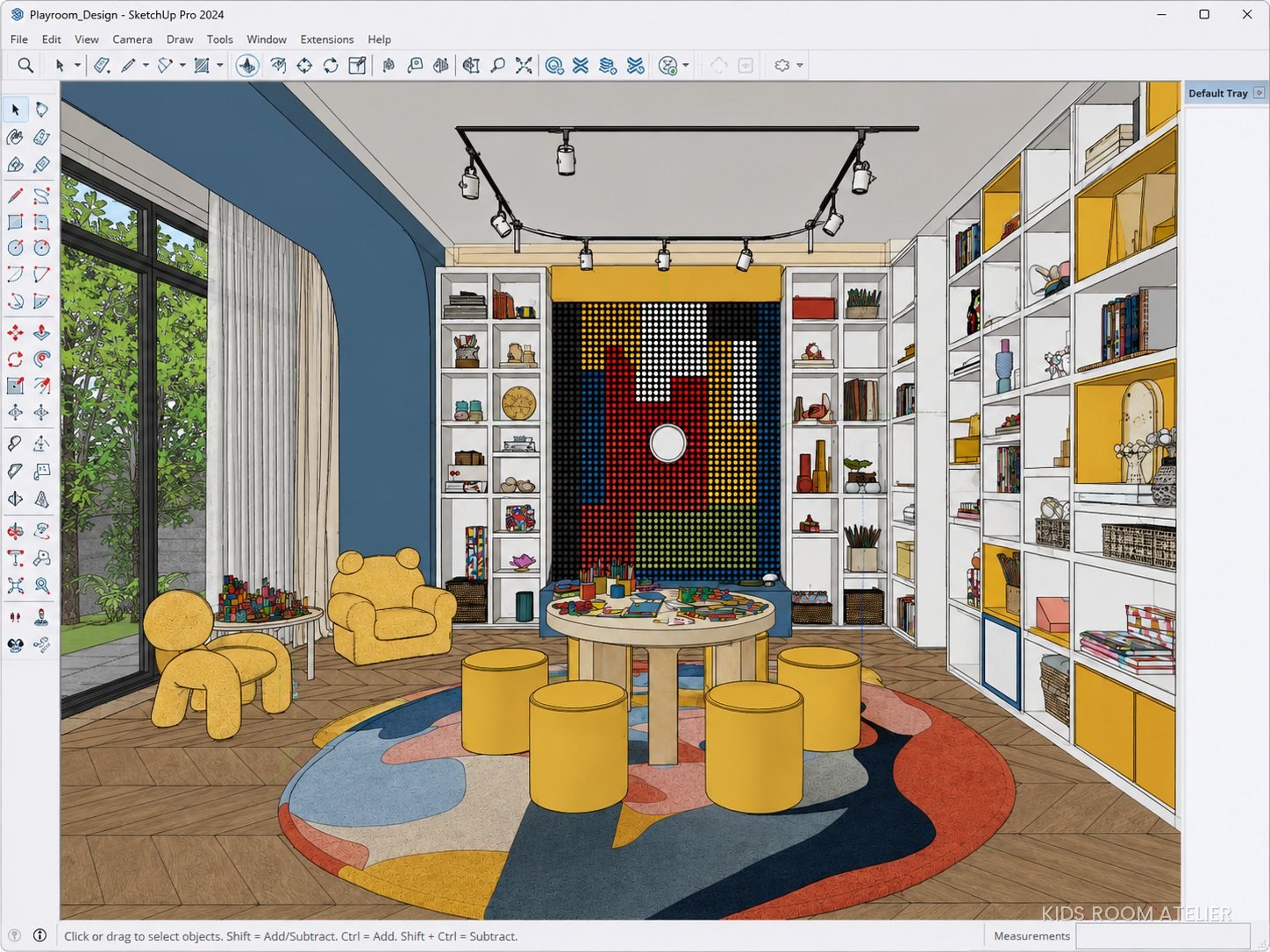Choose the Pie tool
This screenshot has height=952, width=1270.
click(x=41, y=302)
